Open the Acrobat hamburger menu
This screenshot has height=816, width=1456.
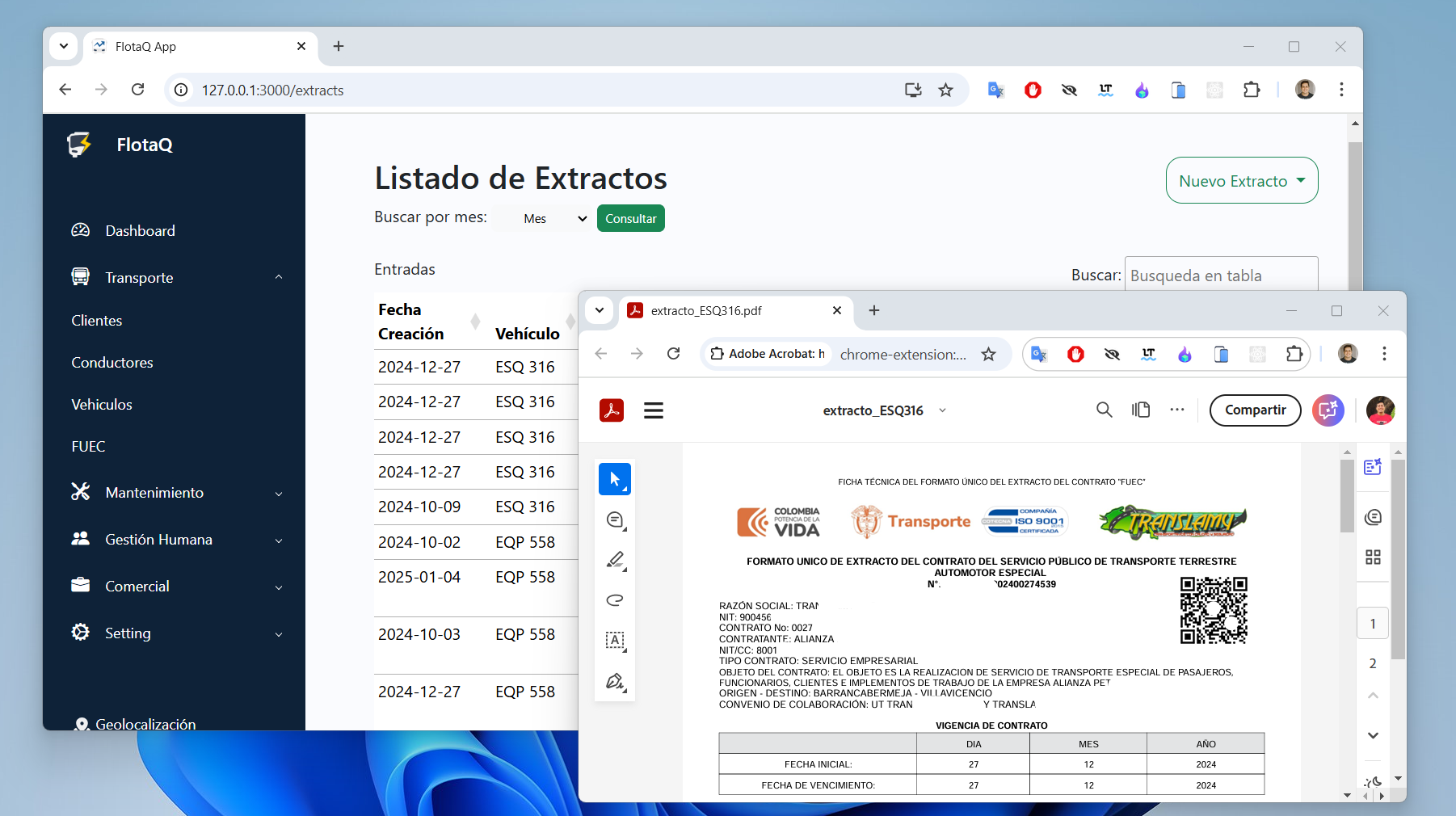pos(654,410)
